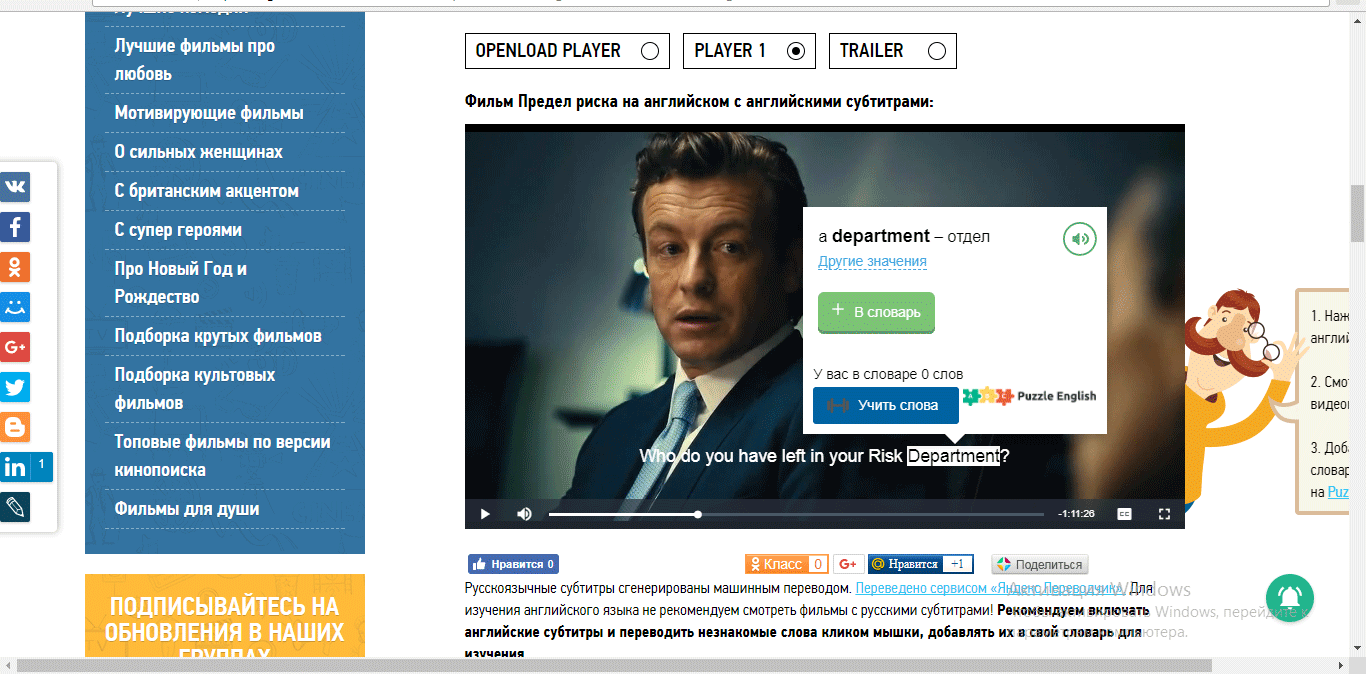Share page via VK icon
Viewport: 1366px width, 674px height.
click(15, 187)
